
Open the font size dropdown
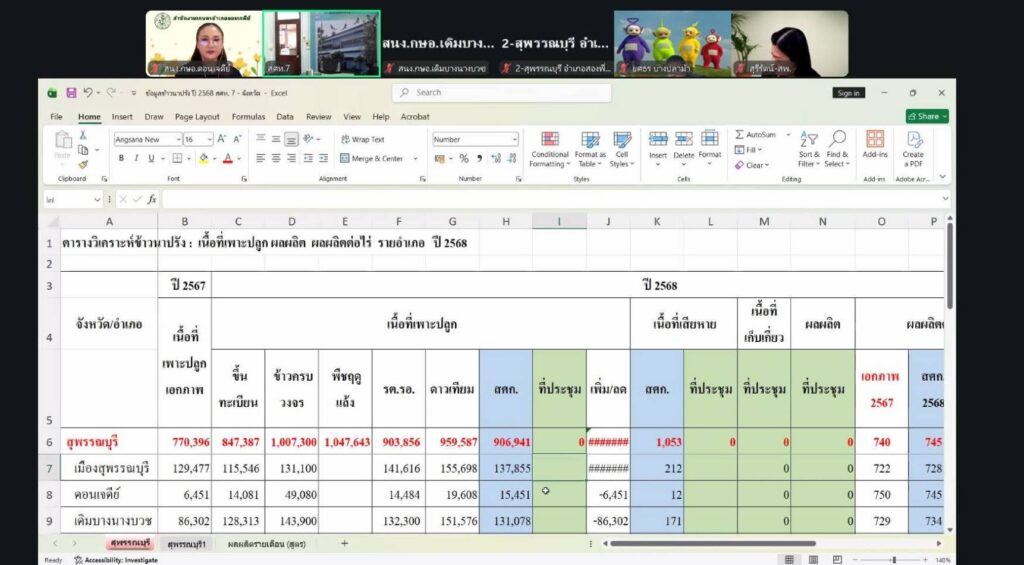(x=209, y=140)
